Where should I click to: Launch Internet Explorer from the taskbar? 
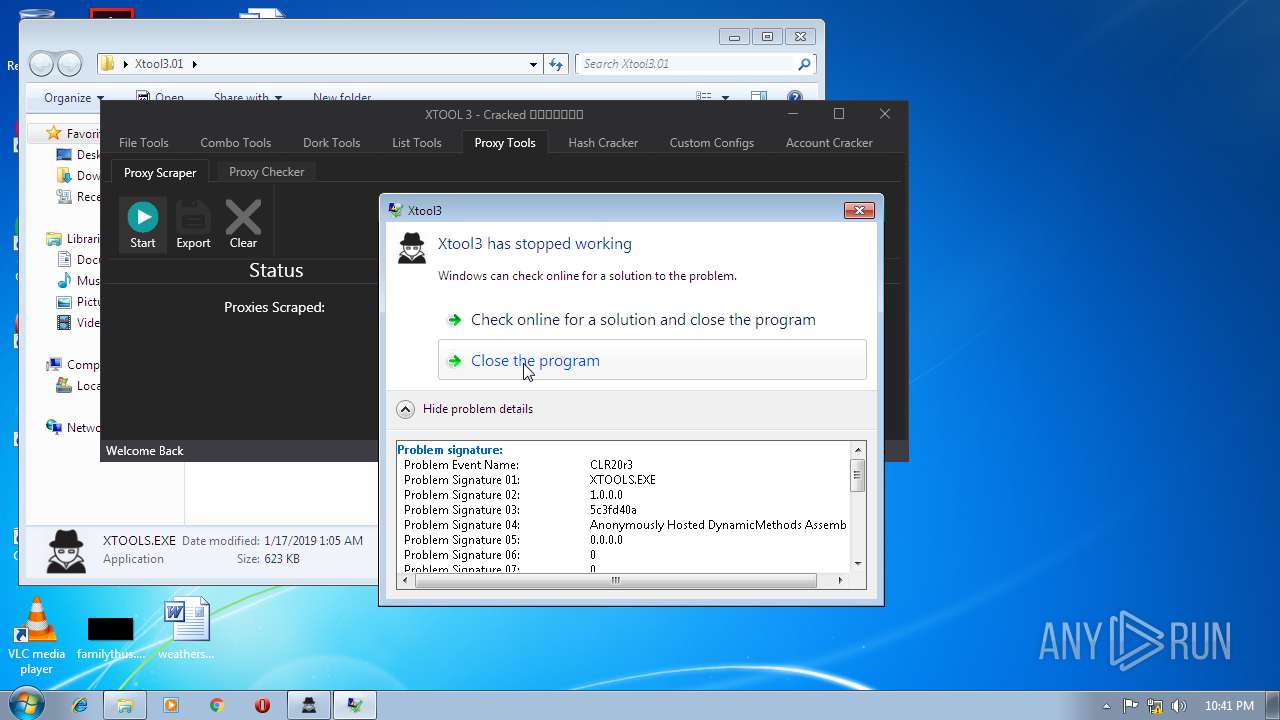(x=80, y=705)
